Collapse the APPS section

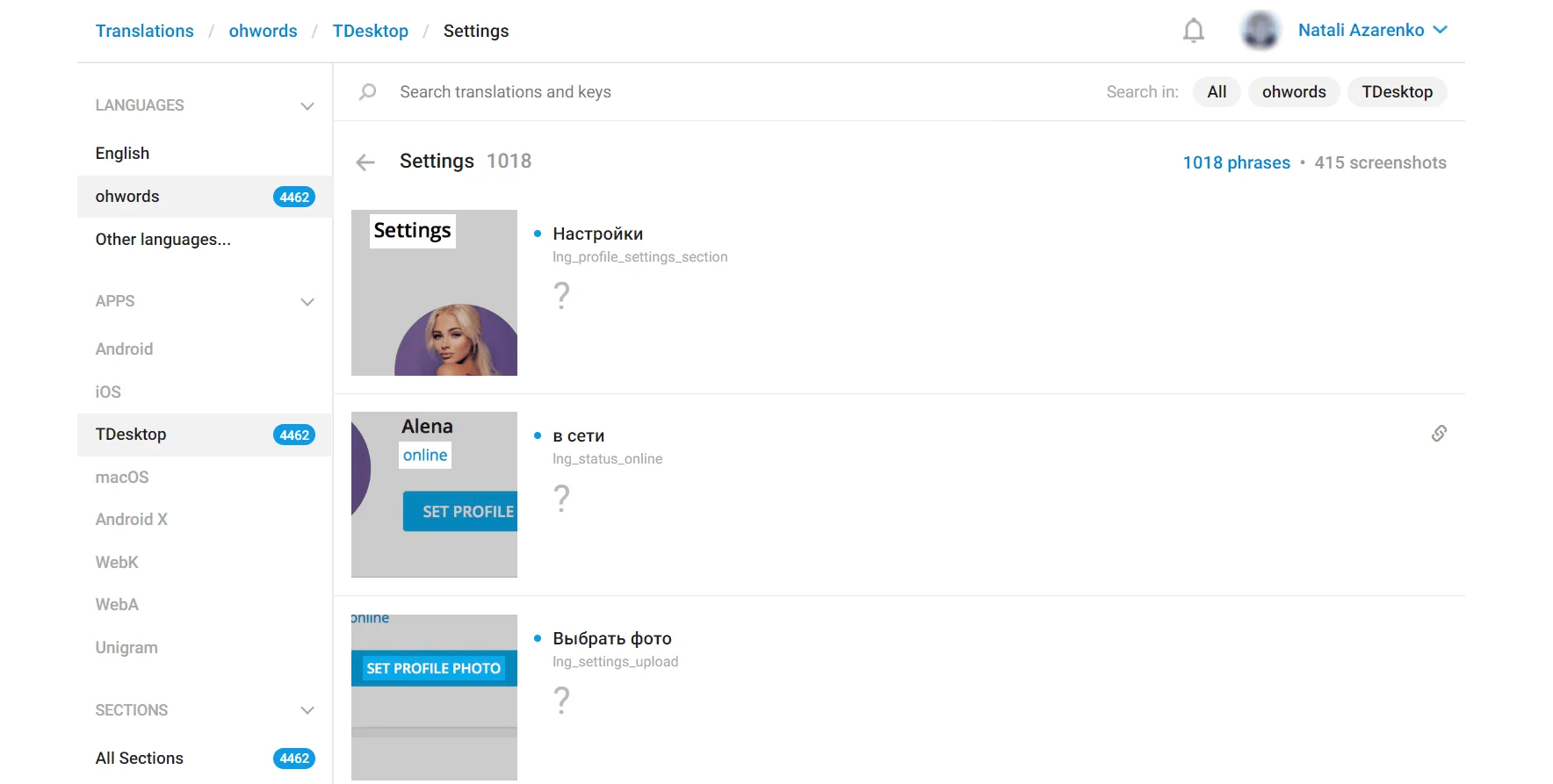(307, 302)
